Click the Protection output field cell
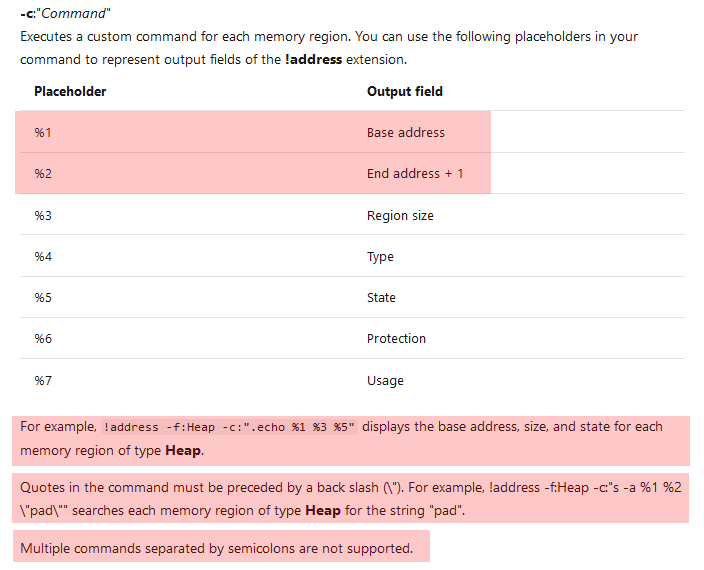The image size is (704, 570). point(396,338)
